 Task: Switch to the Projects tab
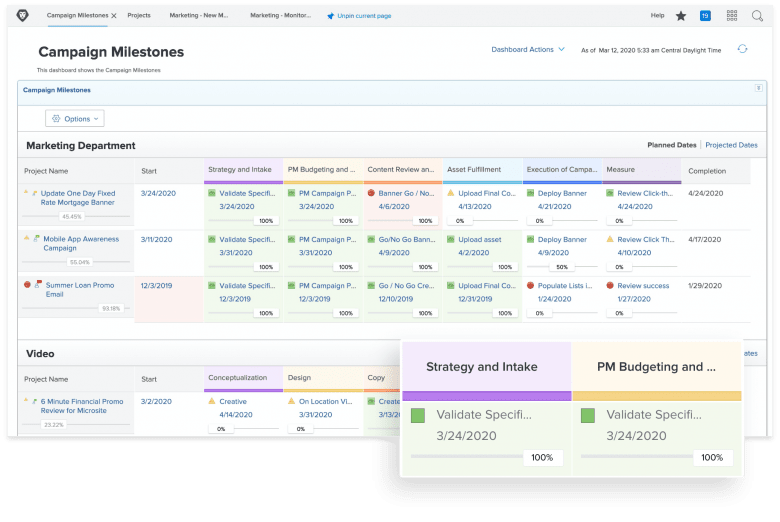tap(139, 15)
